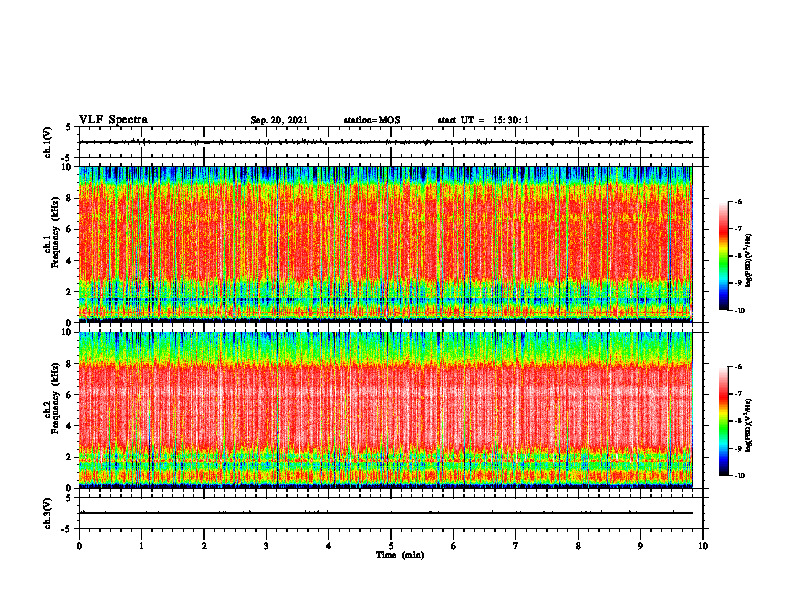Click "-10" on ch.2 color scale

pyautogui.click(x=739, y=476)
